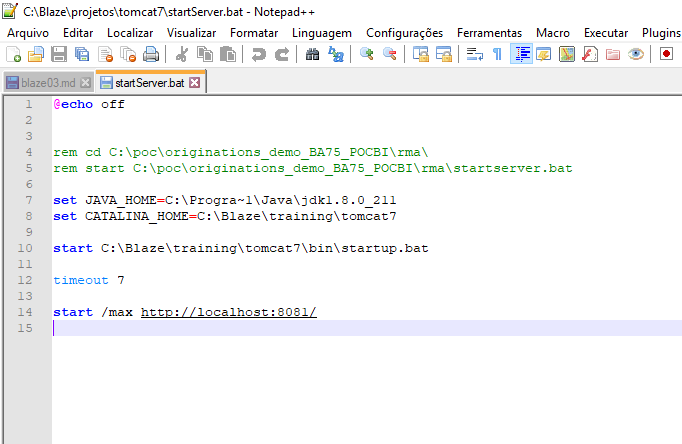Undo the last action via toolbar
Image resolution: width=682 pixels, height=444 pixels.
tap(259, 54)
